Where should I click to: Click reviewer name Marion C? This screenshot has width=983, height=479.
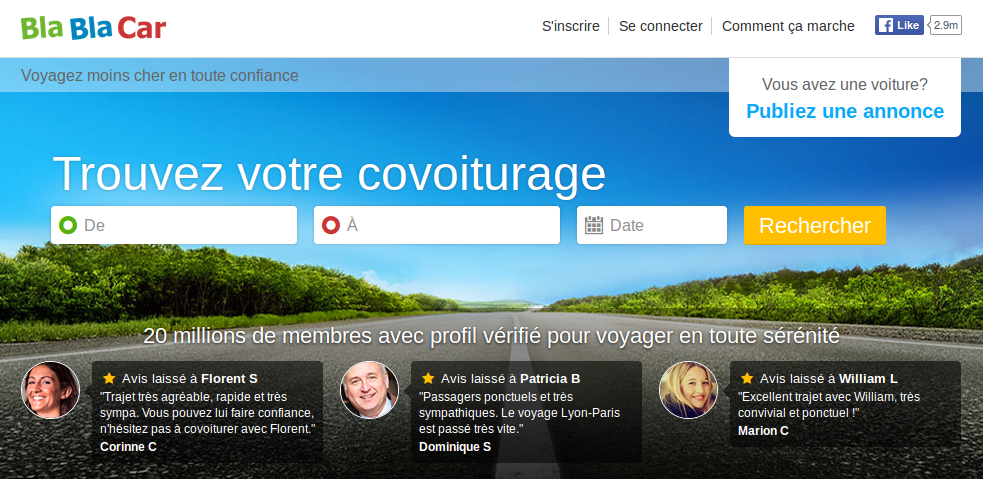point(763,431)
